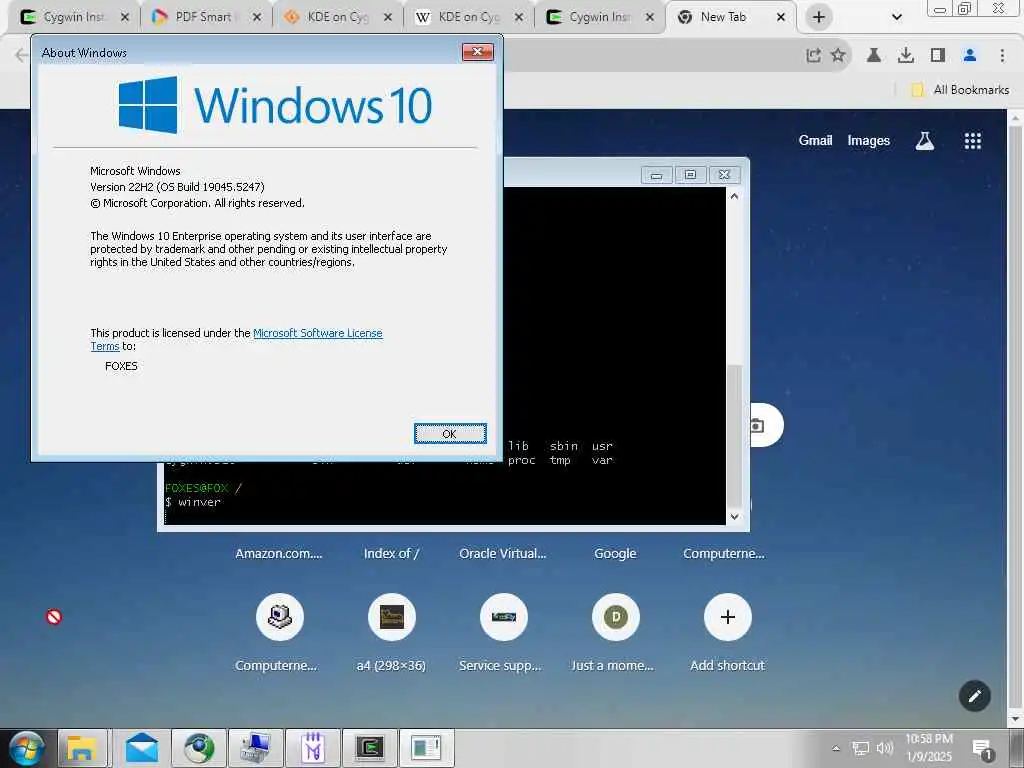This screenshot has height=768, width=1024.
Task: Open Service supp... shortcut icon
Action: tap(504, 617)
